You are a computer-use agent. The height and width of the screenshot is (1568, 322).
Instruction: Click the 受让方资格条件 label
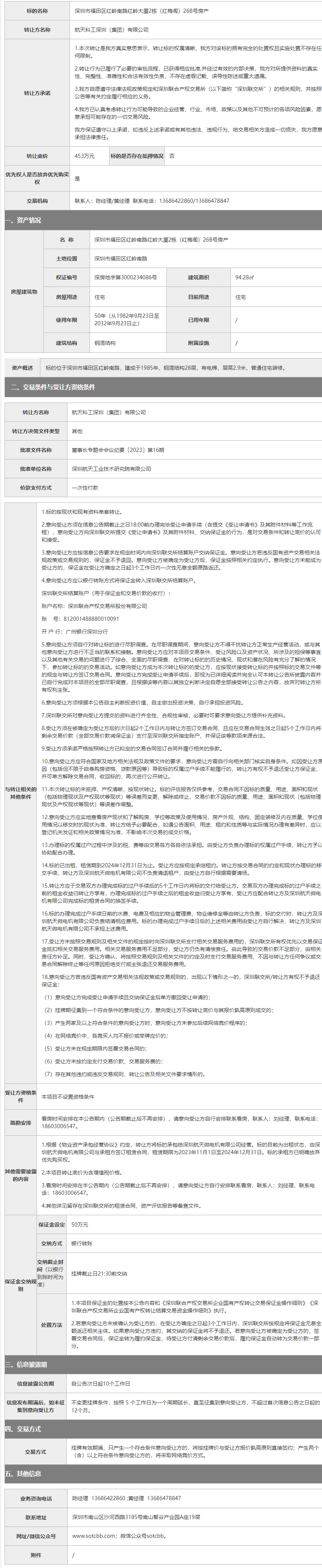21,1096
